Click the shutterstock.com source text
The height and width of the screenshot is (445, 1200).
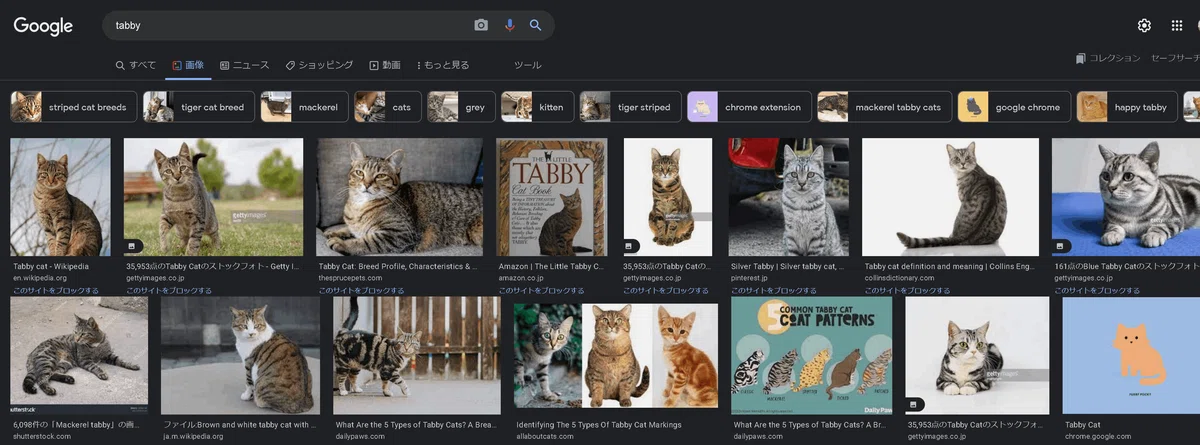[41, 436]
